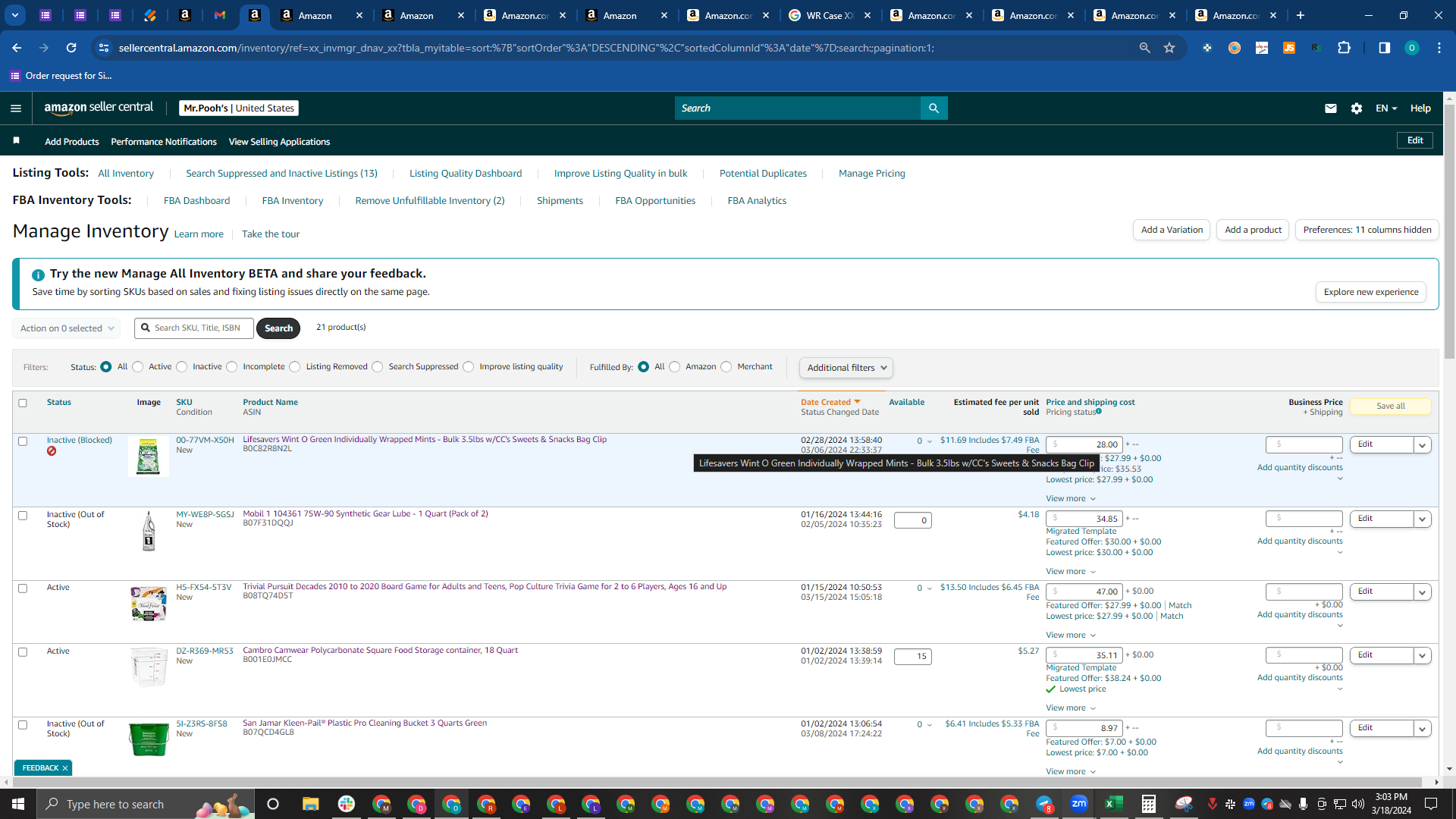Select Fulfilled By Amazon radio
Image resolution: width=1456 pixels, height=819 pixels.
click(x=675, y=367)
